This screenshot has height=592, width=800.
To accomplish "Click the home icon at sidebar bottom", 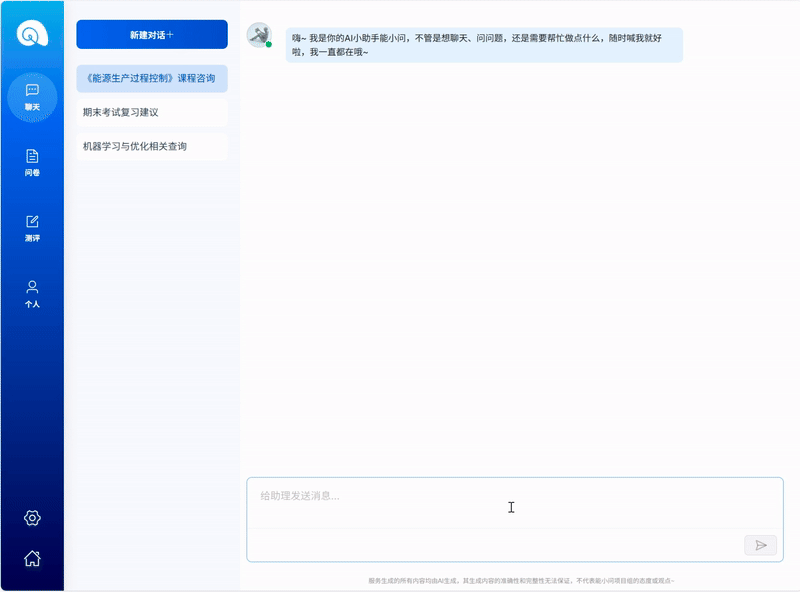I will pyautogui.click(x=32, y=560).
